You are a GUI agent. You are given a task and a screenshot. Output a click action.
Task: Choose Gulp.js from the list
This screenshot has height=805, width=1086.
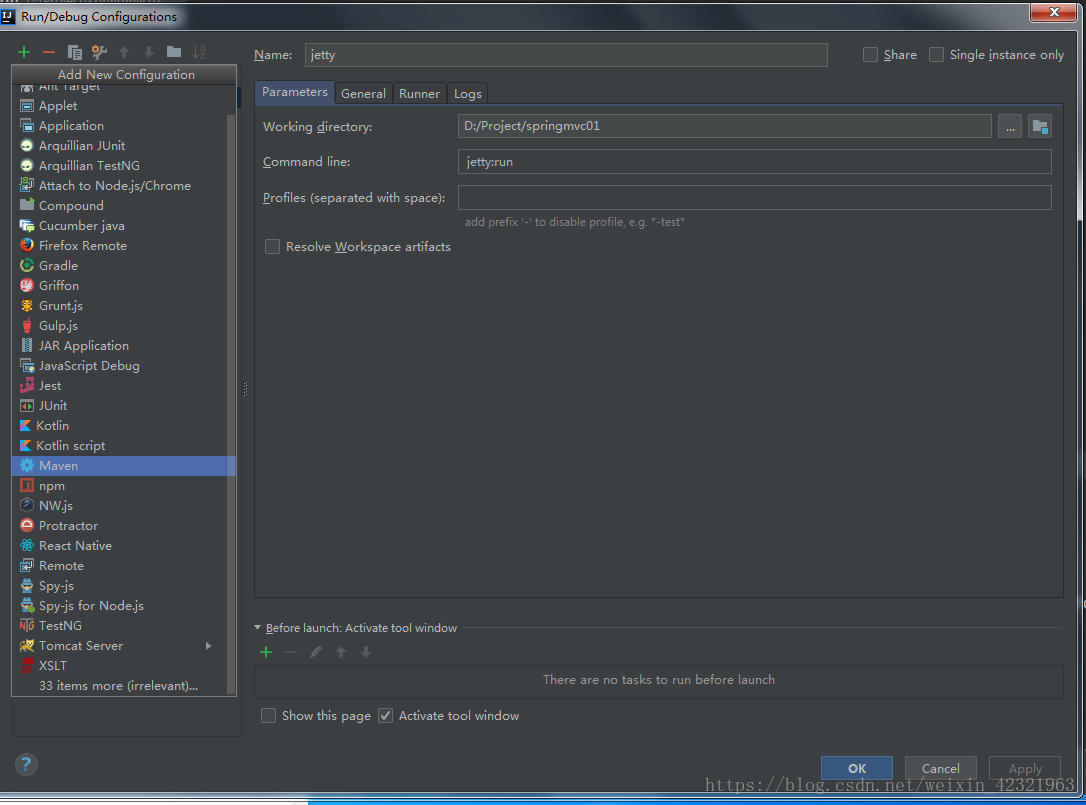coord(124,326)
